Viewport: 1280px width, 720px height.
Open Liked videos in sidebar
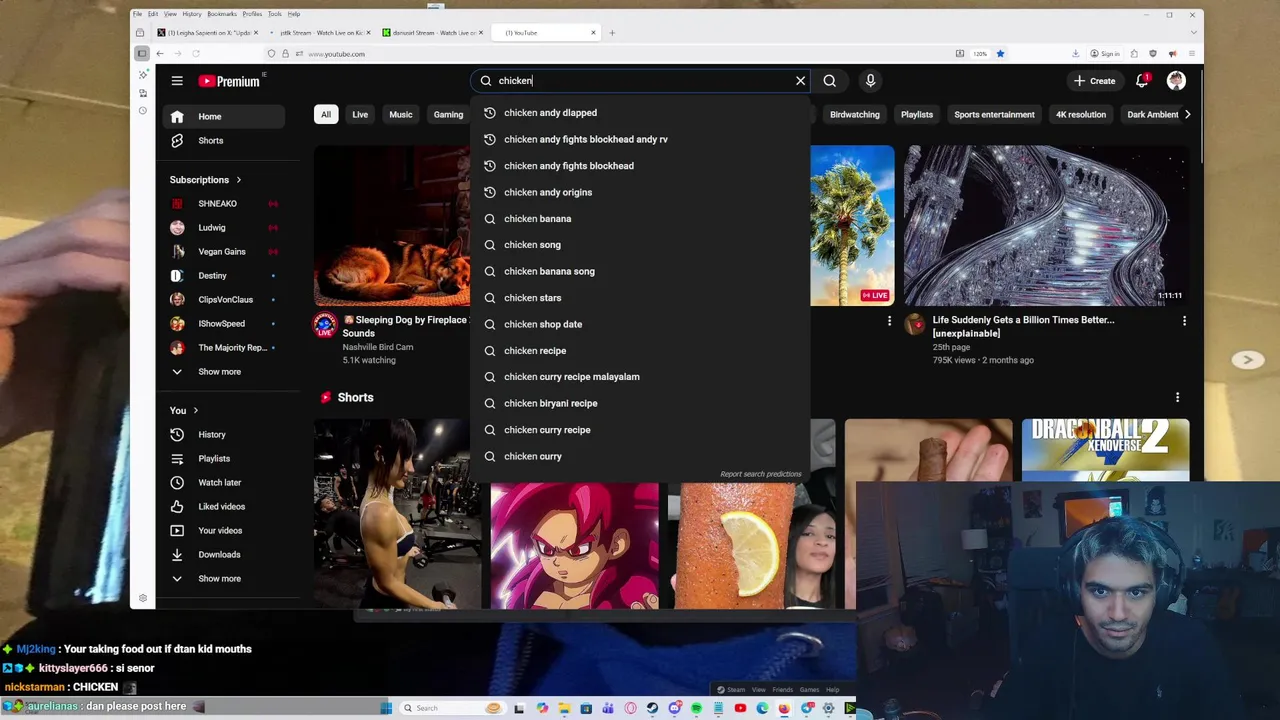(224, 507)
